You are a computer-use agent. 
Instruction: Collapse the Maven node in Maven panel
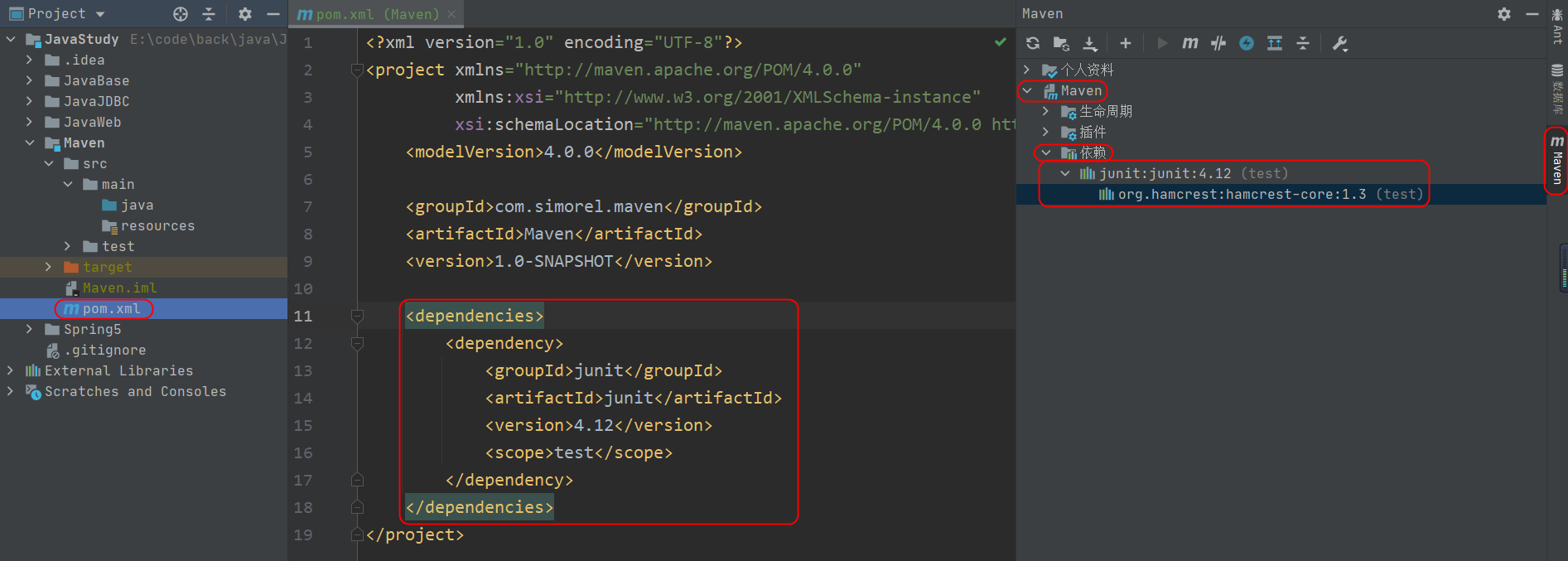point(1027,90)
